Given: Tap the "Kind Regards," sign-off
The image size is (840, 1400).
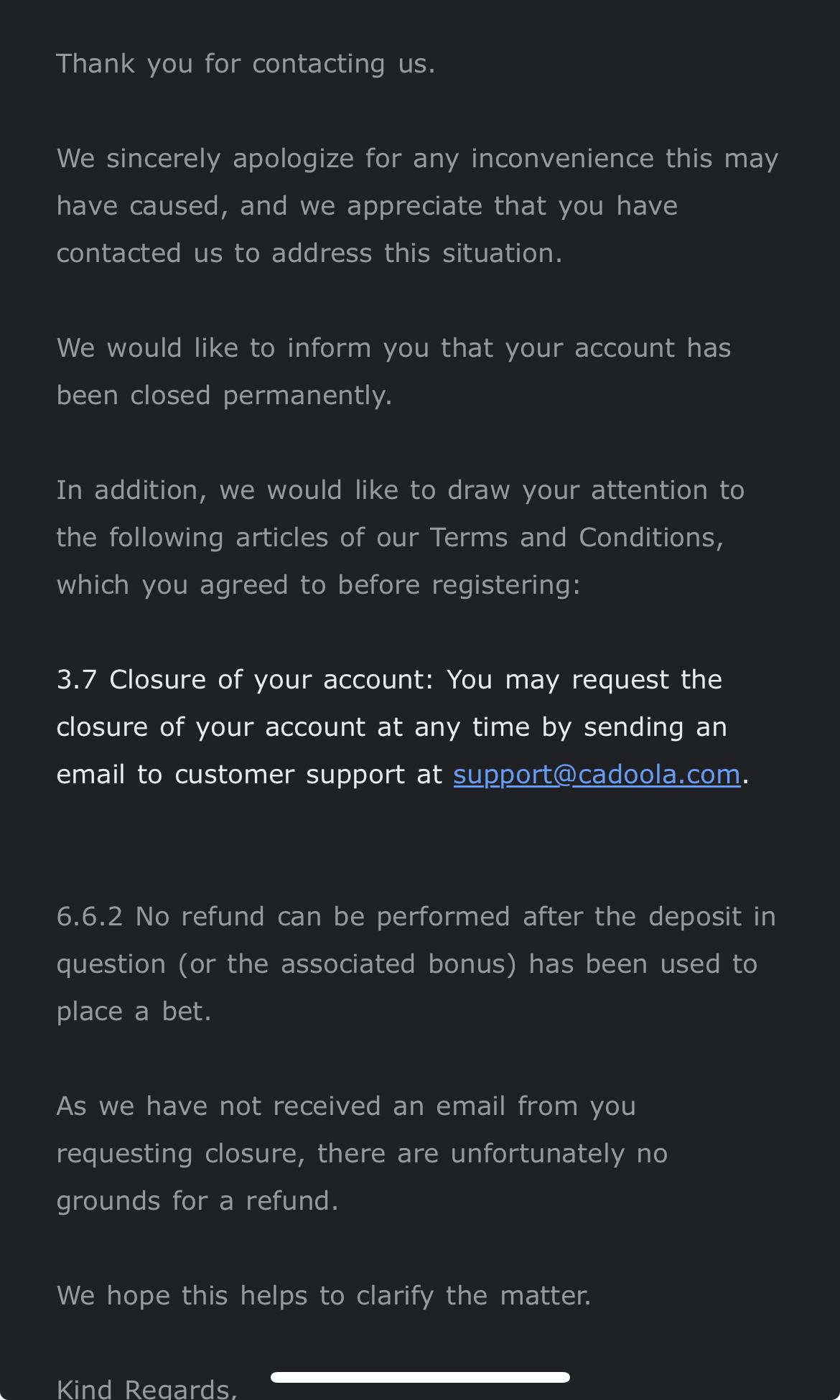Looking at the screenshot, I should (146, 1389).
